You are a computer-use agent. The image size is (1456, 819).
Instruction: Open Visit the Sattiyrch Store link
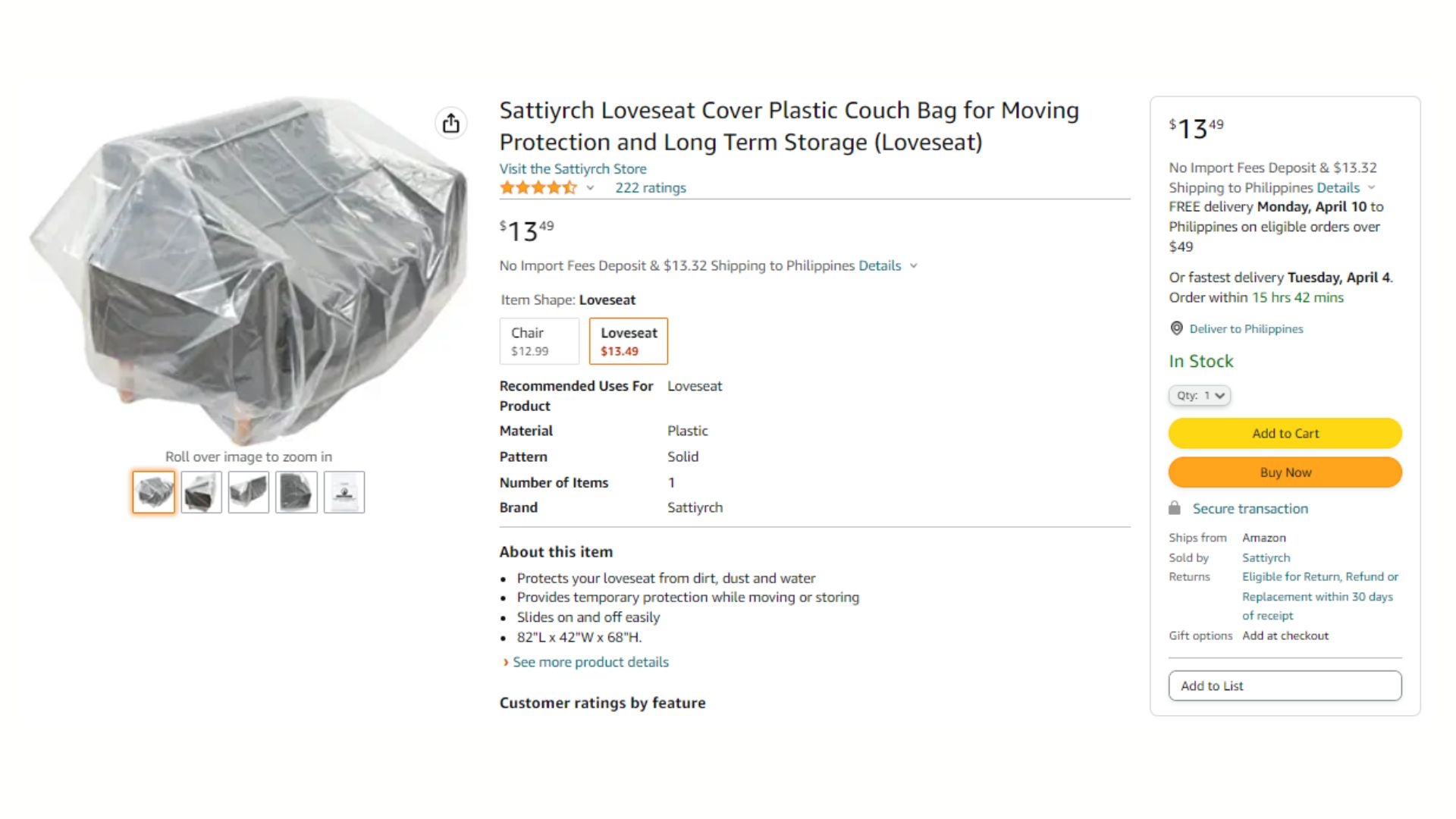point(573,168)
